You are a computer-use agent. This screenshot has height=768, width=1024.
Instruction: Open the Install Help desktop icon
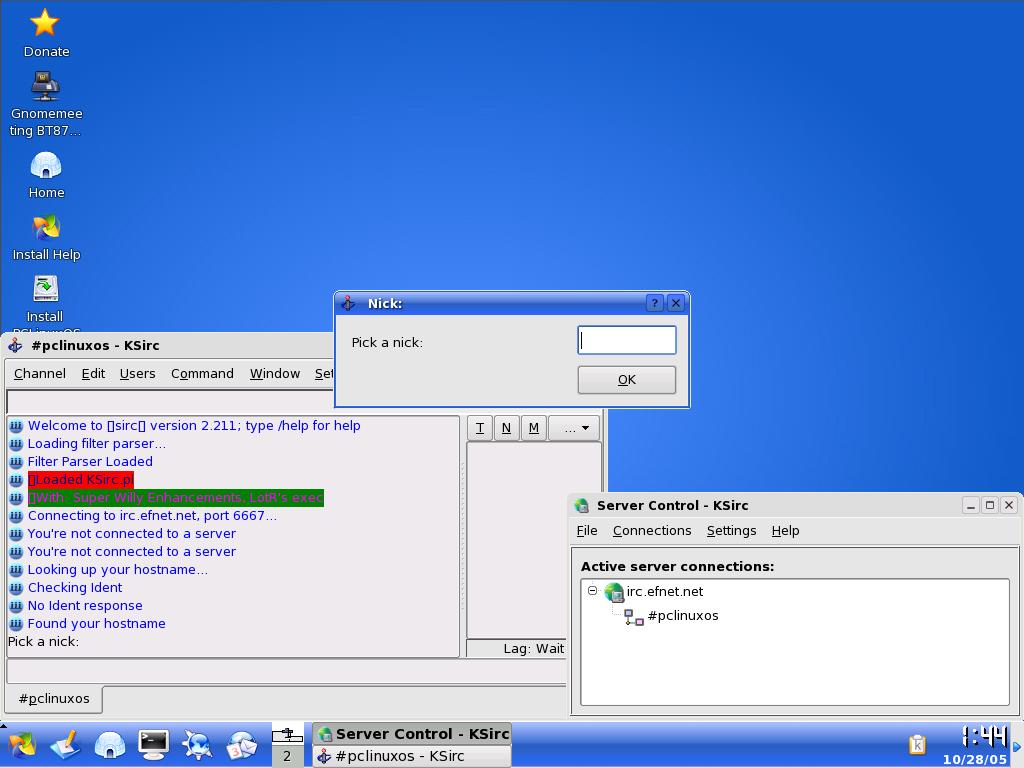pyautogui.click(x=45, y=227)
